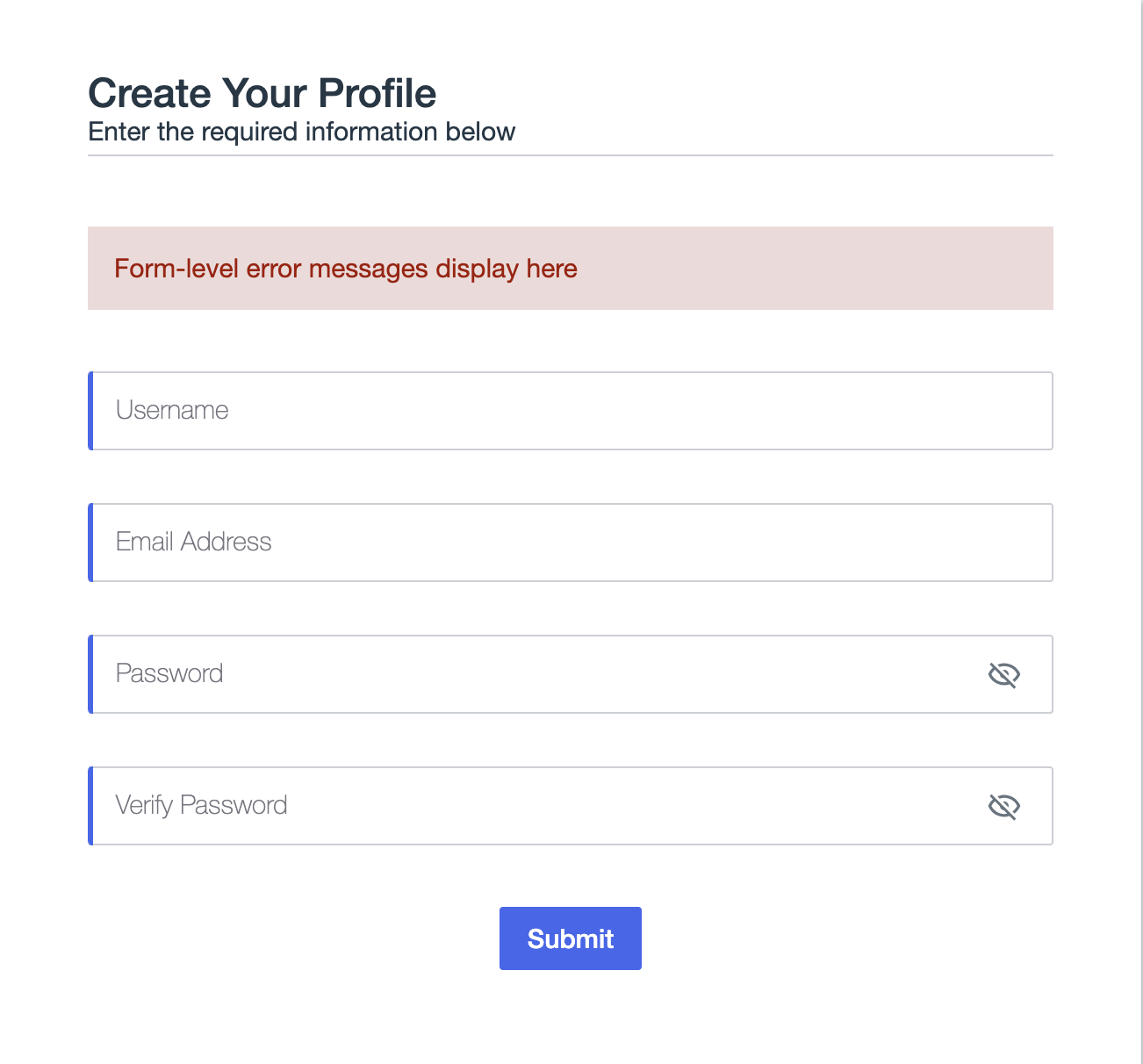The width and height of the screenshot is (1143, 1064).
Task: Click empty area of pink error banner
Action: [816, 269]
